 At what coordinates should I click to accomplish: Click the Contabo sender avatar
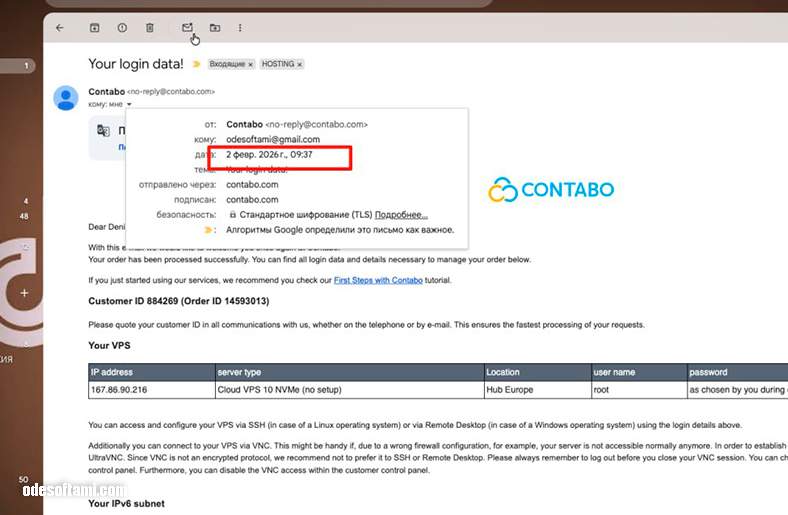click(66, 98)
